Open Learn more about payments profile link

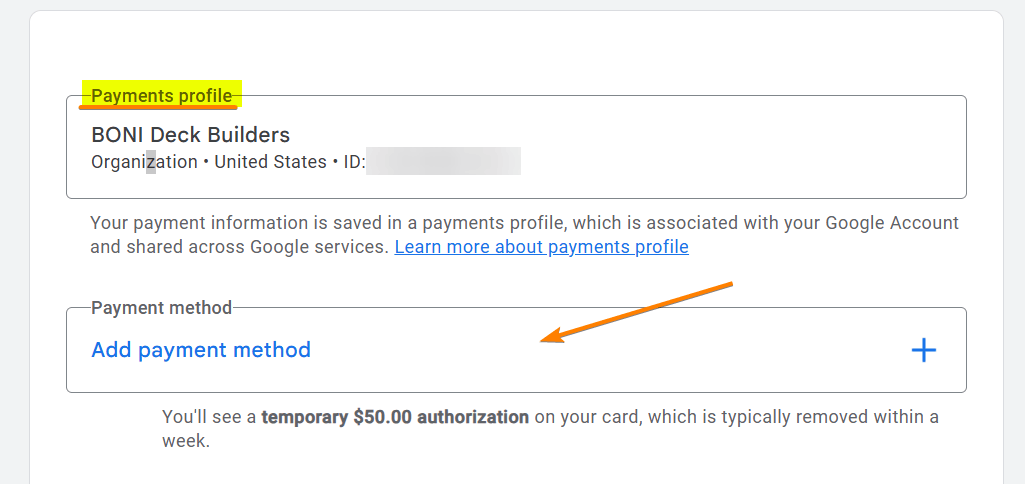541,246
